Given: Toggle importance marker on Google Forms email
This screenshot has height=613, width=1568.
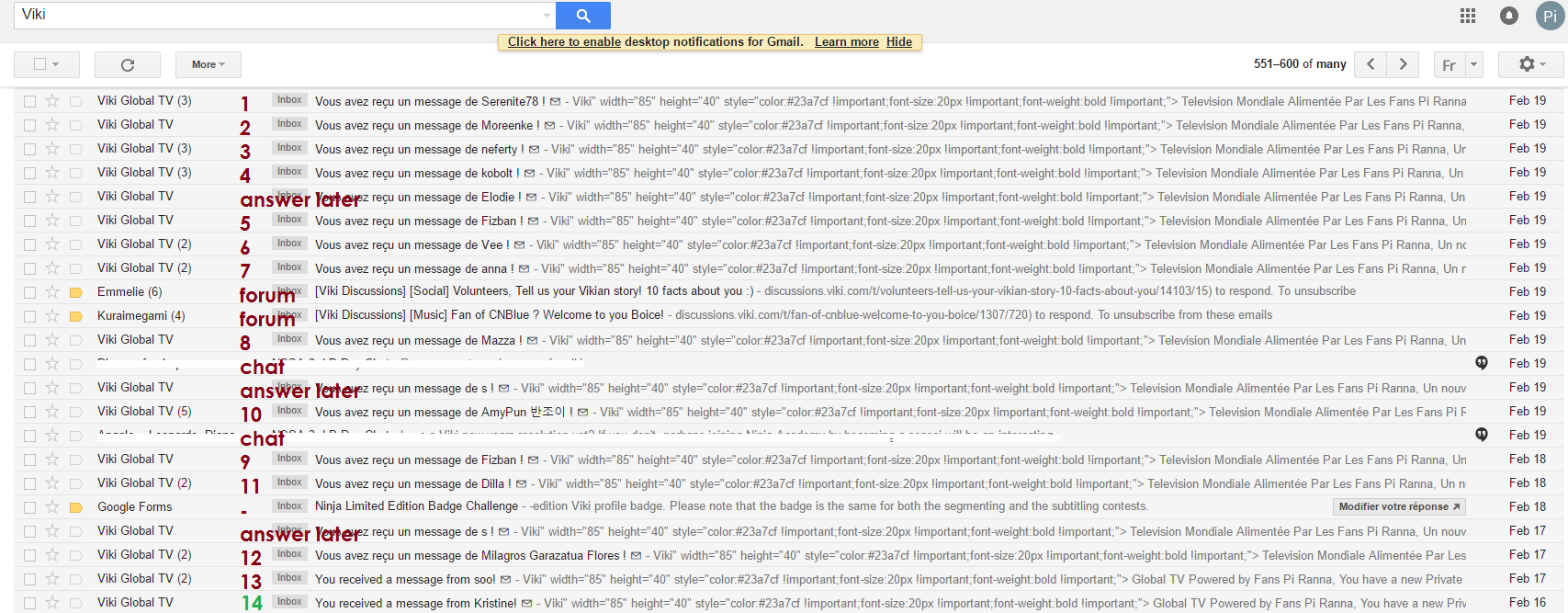Looking at the screenshot, I should (x=76, y=507).
